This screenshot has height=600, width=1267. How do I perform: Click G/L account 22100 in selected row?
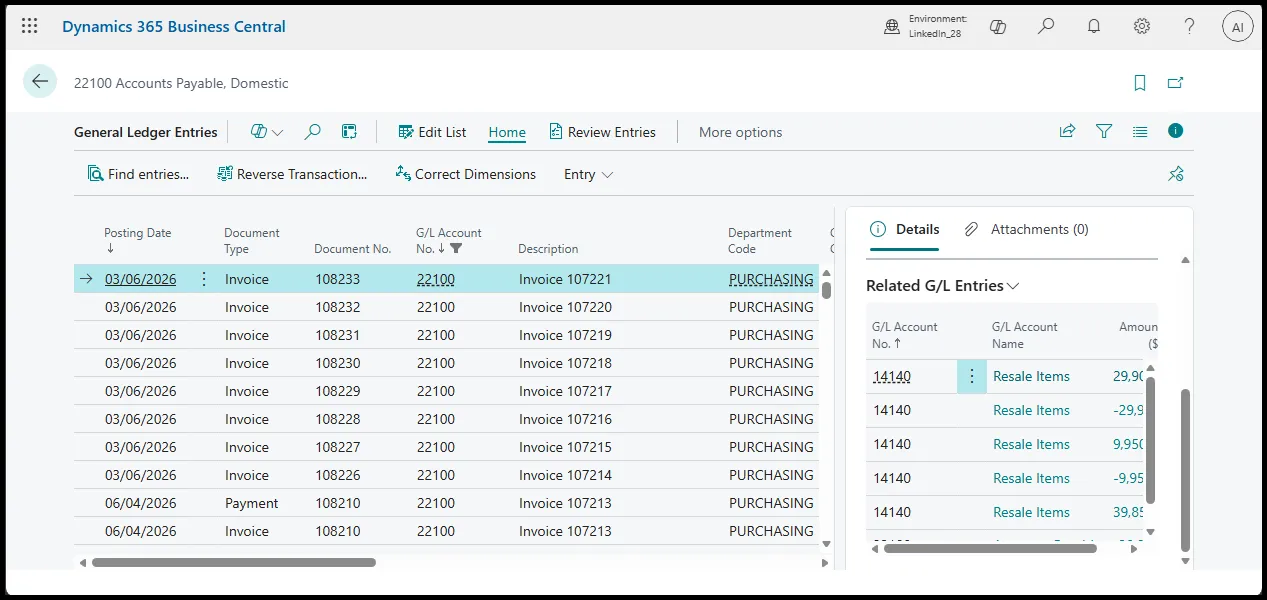click(436, 279)
